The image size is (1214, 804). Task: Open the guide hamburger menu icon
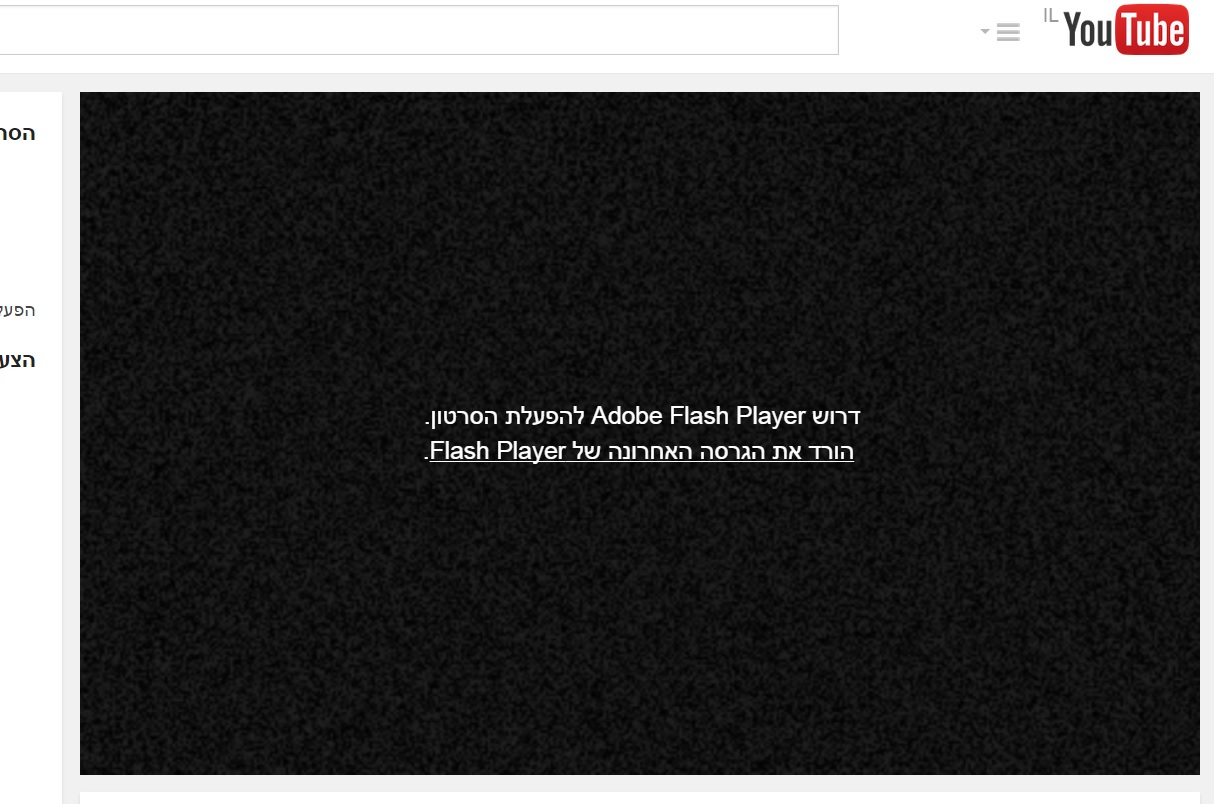(1008, 33)
